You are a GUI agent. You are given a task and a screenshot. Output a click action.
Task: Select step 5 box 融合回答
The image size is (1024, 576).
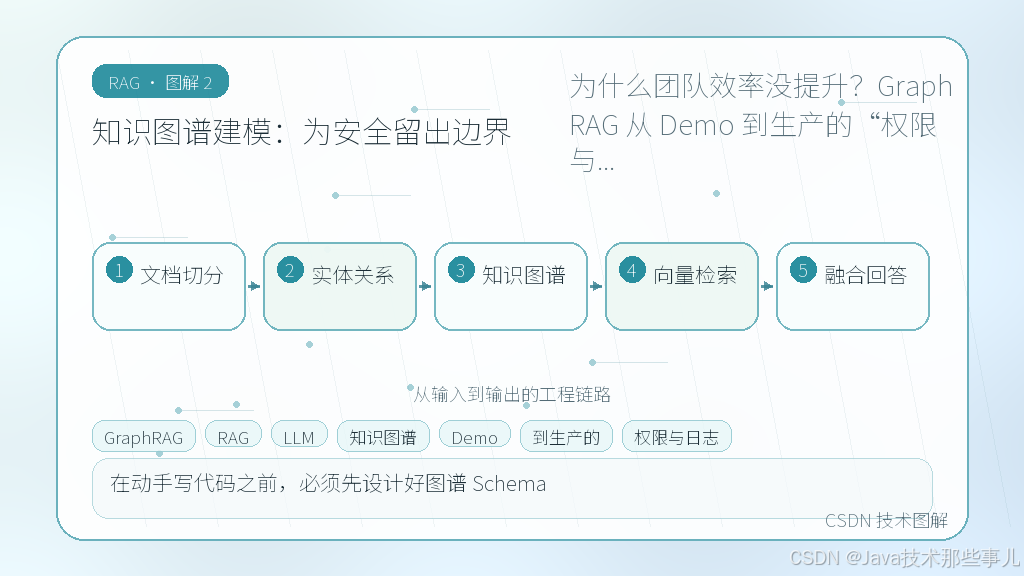(x=853, y=287)
